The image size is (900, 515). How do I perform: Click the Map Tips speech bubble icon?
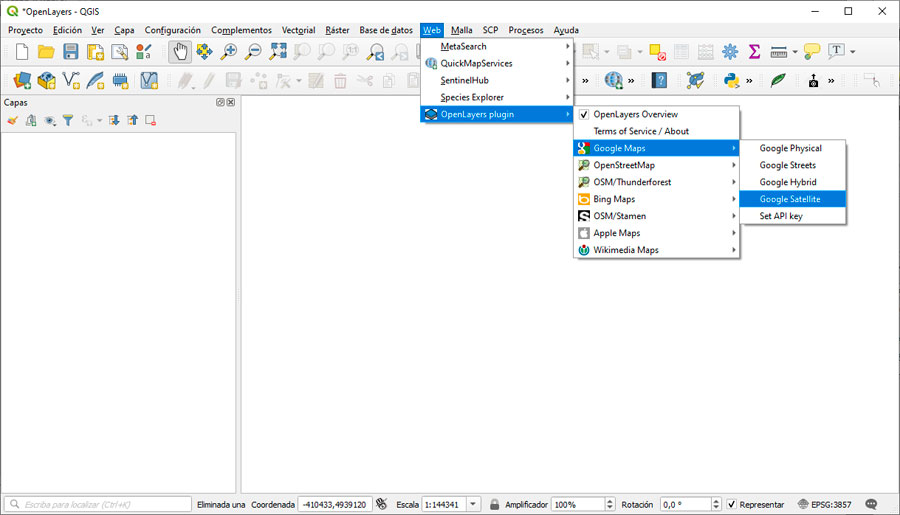click(812, 52)
